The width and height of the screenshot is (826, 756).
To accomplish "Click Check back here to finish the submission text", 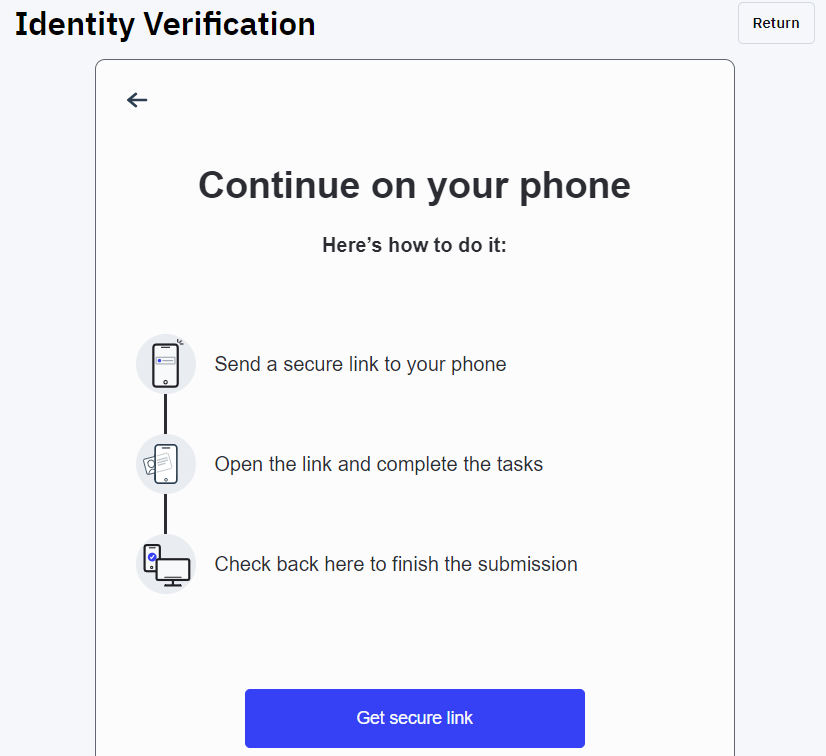I will pyautogui.click(x=396, y=564).
